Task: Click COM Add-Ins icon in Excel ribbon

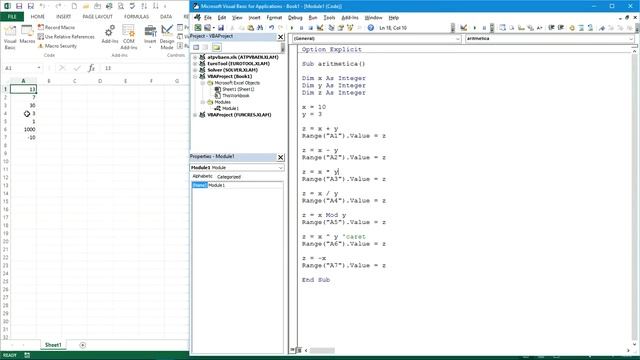Action: [129, 37]
